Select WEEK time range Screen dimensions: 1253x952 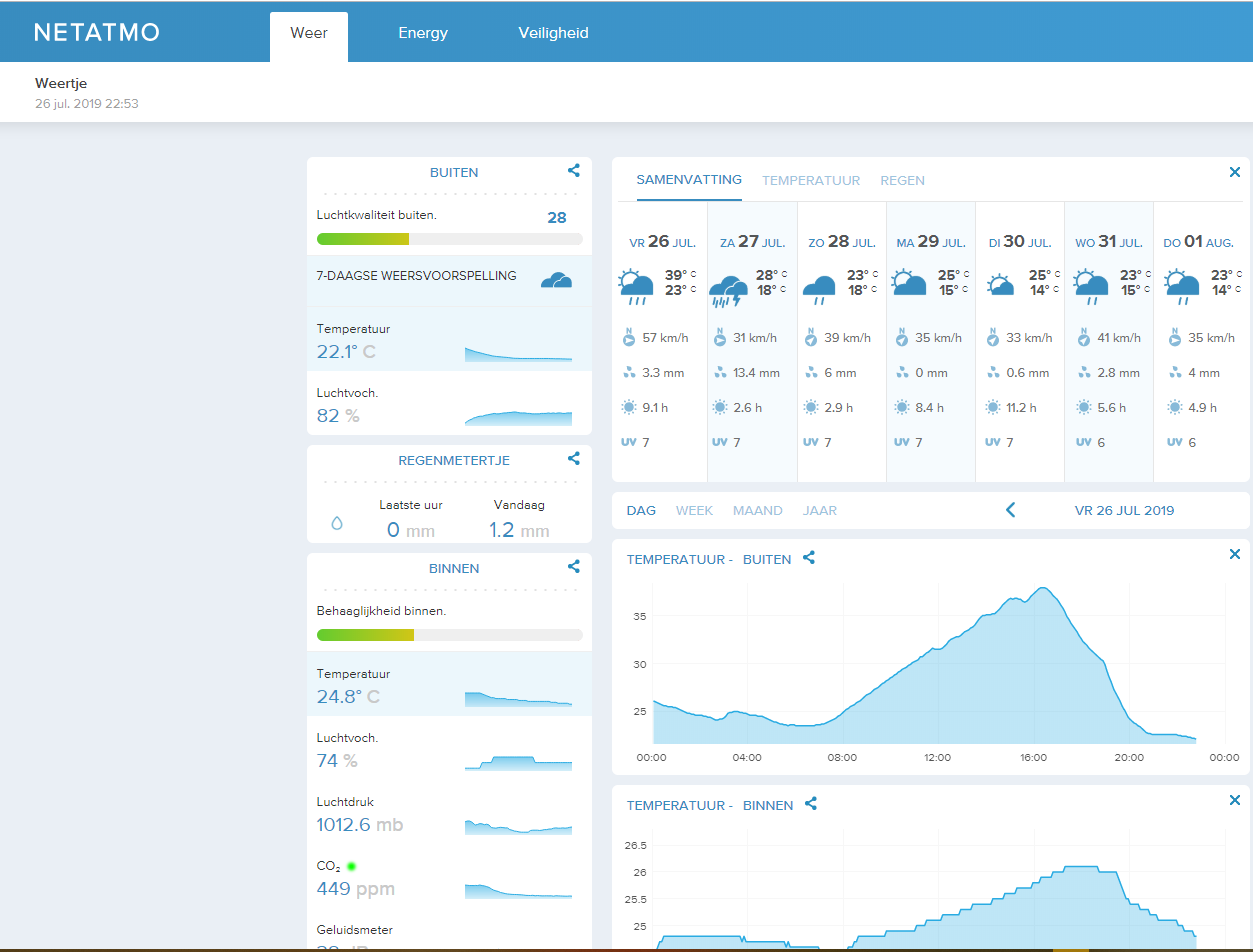coord(694,510)
